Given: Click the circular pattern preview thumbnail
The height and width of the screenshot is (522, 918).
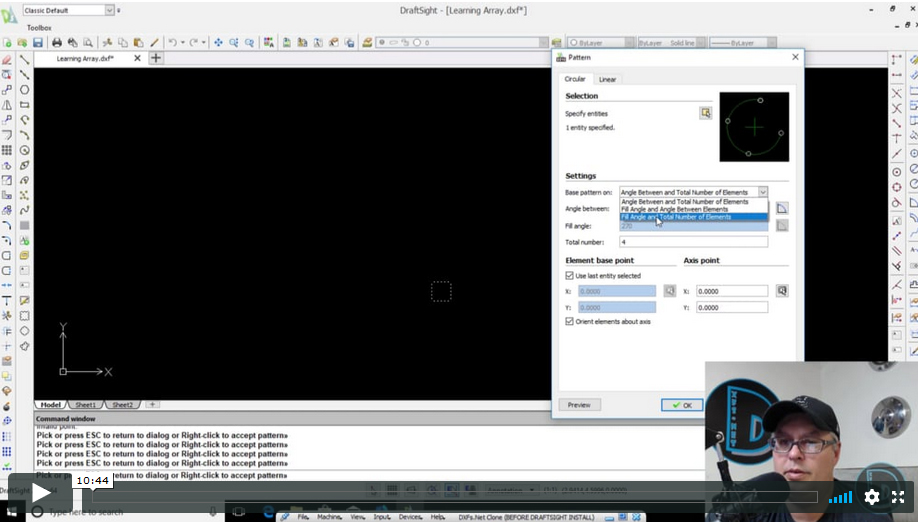Looking at the screenshot, I should [754, 126].
